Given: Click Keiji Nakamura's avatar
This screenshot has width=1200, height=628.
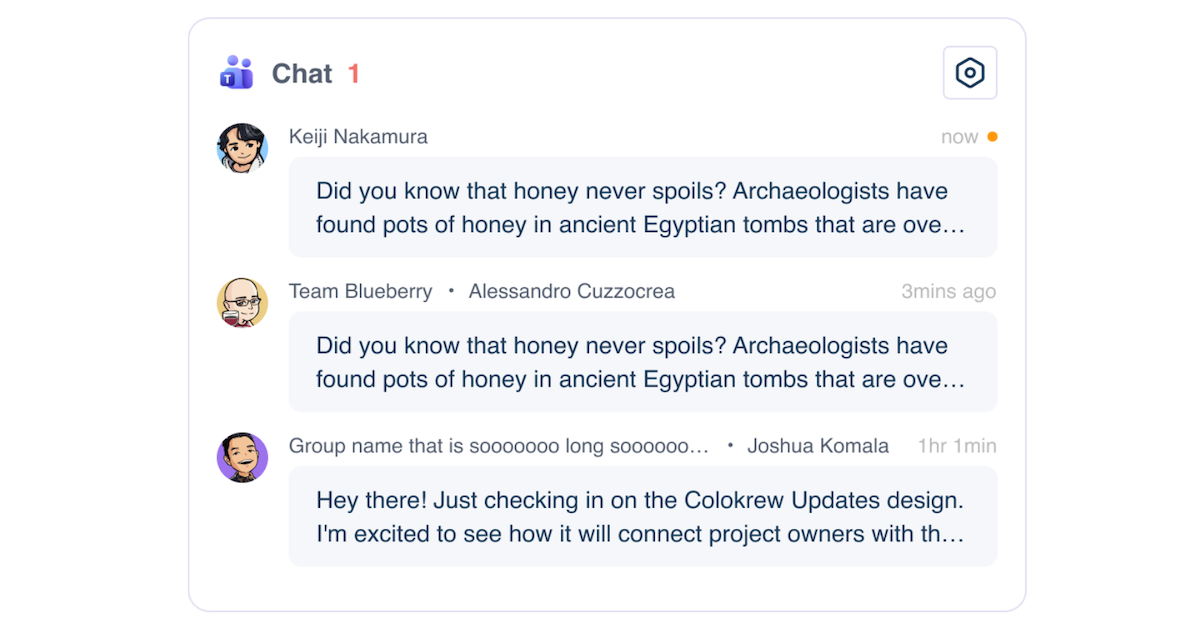Looking at the screenshot, I should (x=242, y=148).
